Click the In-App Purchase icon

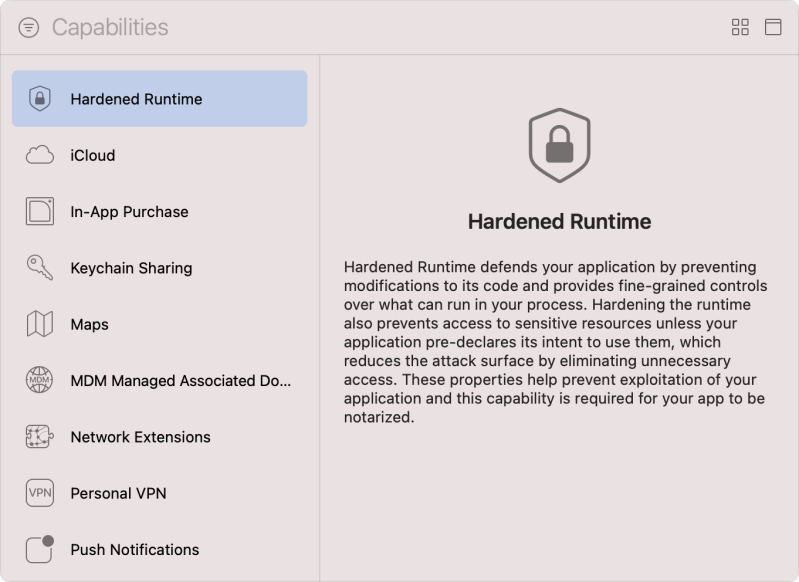40,211
